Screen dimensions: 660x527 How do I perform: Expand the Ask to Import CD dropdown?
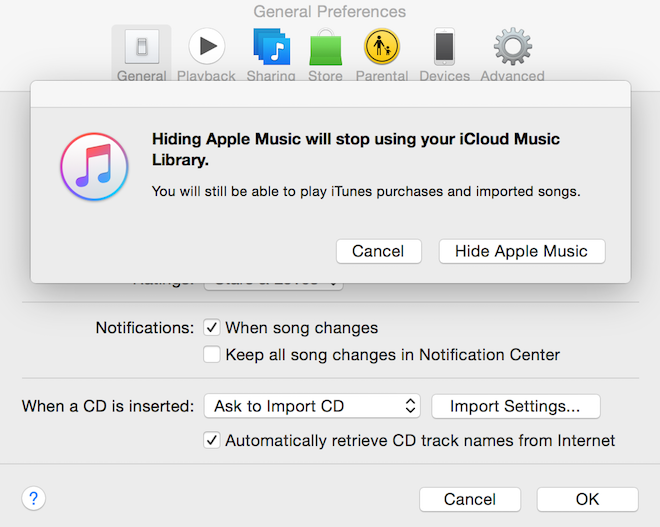(x=311, y=406)
